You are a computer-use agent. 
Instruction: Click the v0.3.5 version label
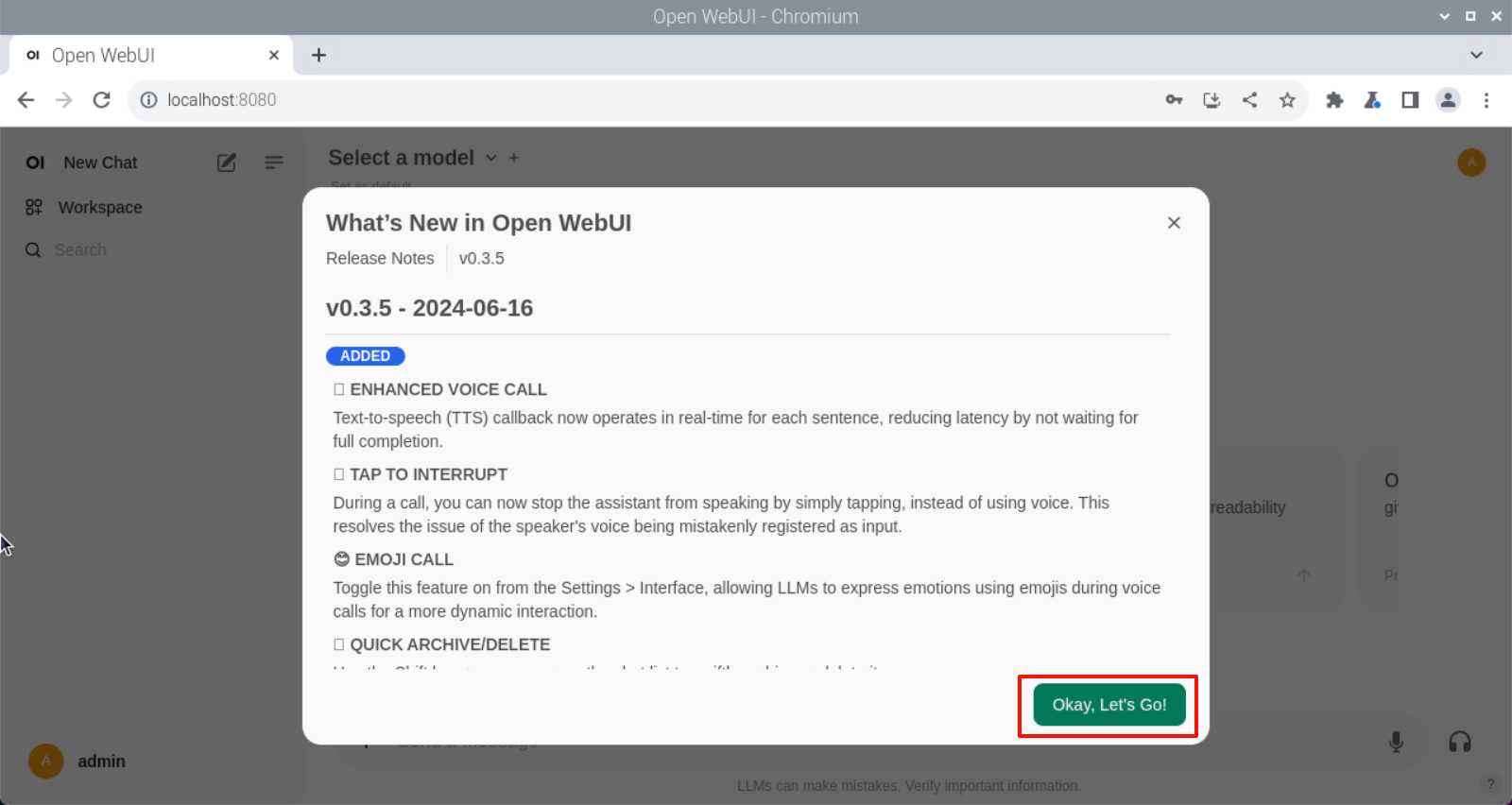482,258
